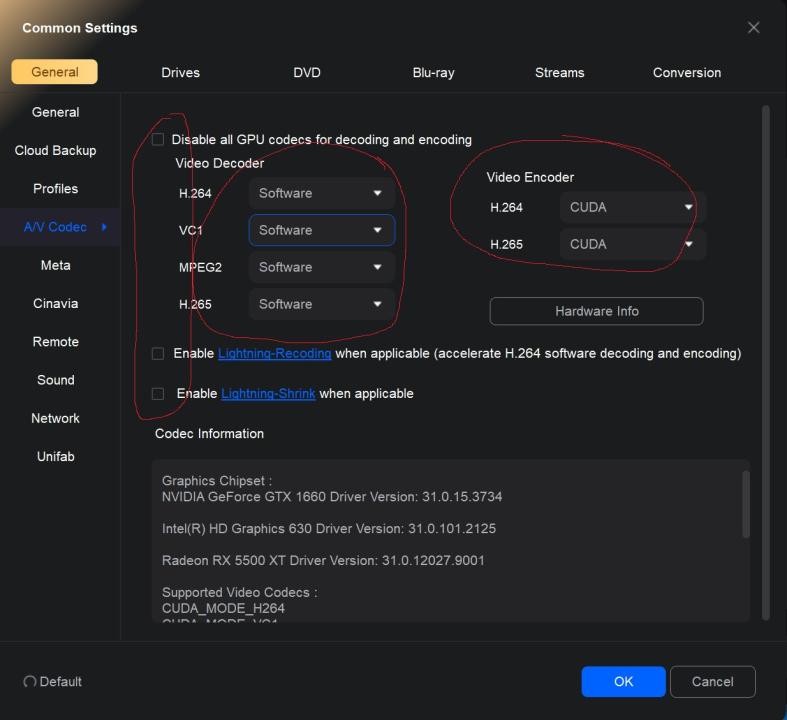Viewport: 787px width, 720px height.
Task: Enable Lightning-Recoding checkbox
Action: pos(158,353)
